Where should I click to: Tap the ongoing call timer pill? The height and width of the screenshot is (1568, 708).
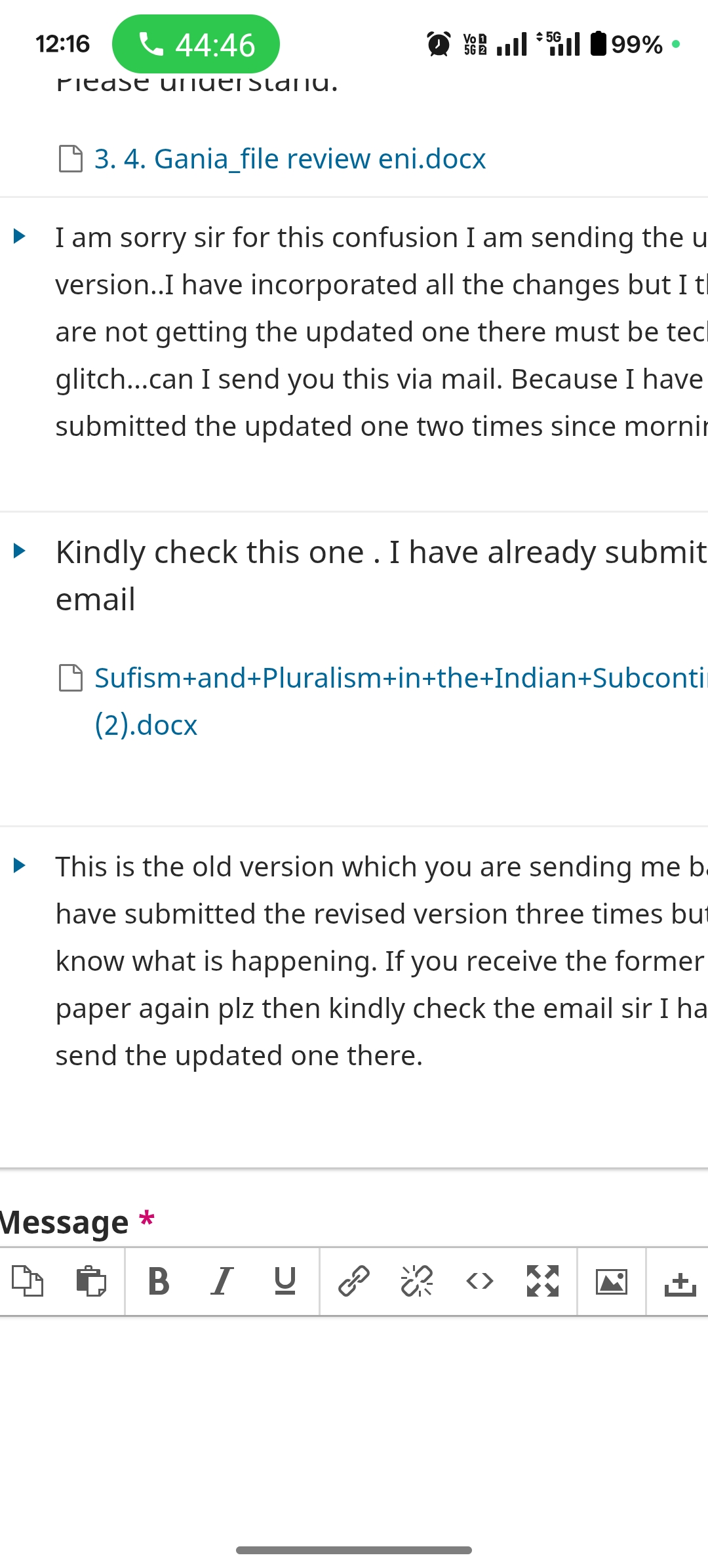tap(196, 45)
